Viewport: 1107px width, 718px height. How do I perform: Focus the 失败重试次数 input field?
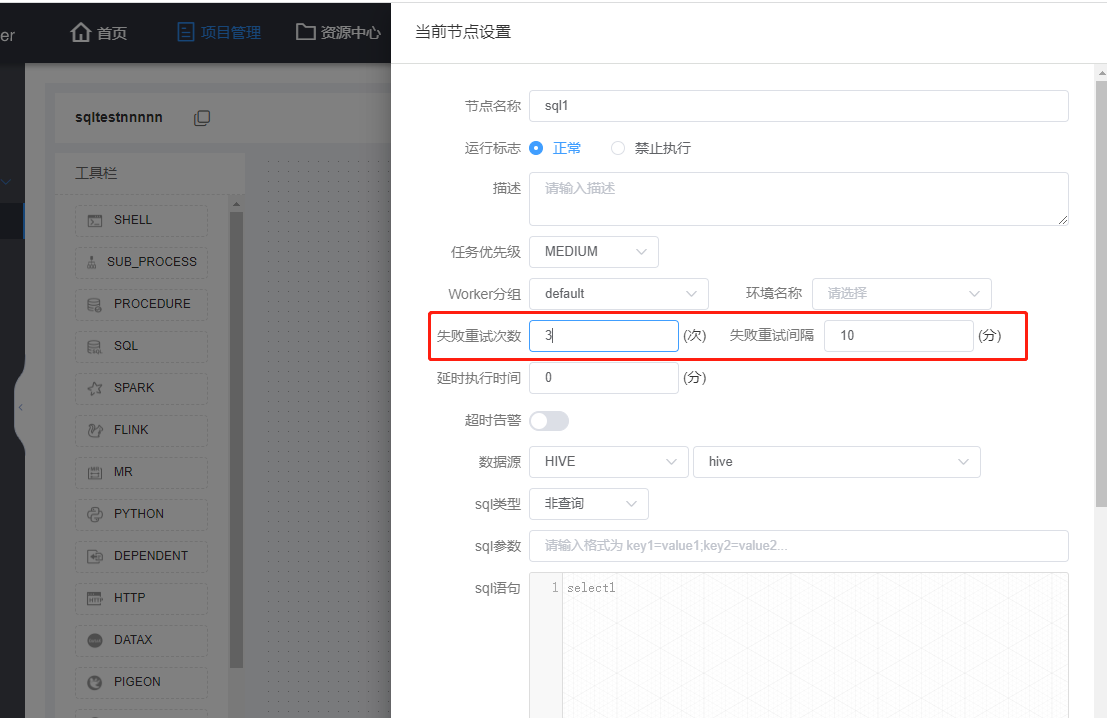click(x=604, y=336)
